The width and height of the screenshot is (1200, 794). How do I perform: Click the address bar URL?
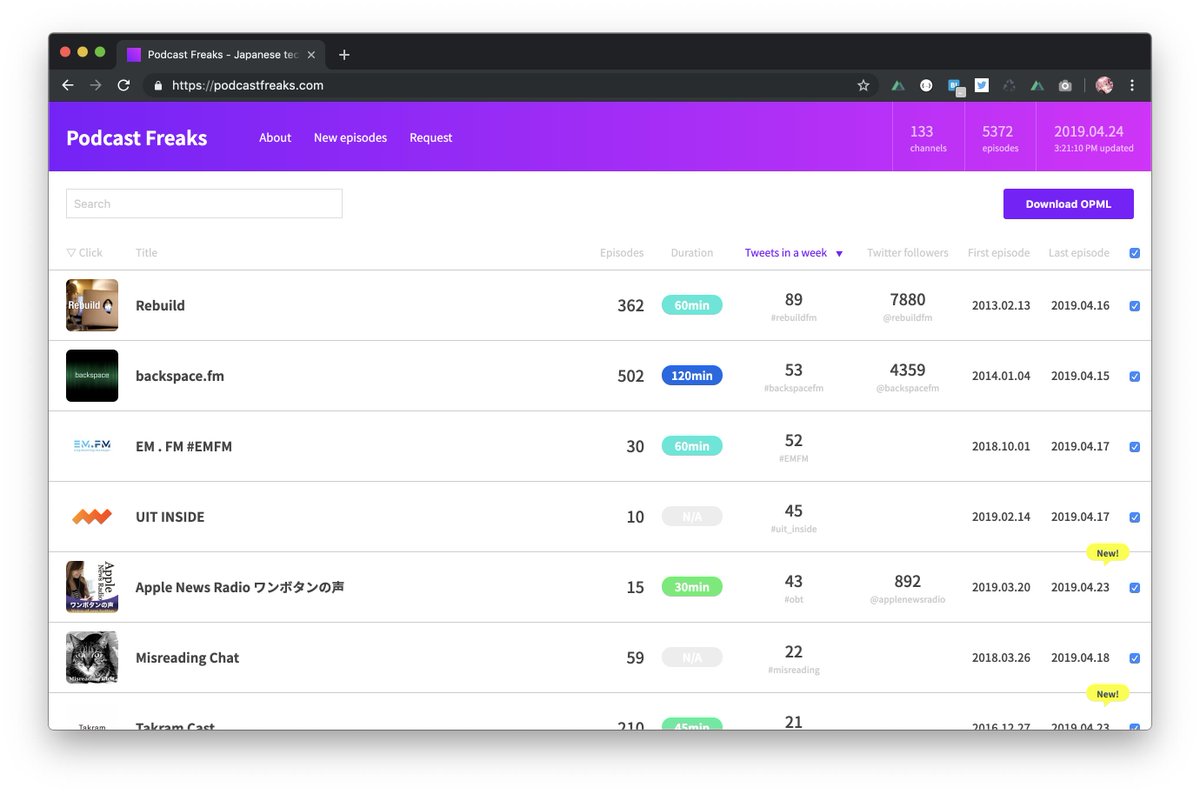tap(248, 86)
